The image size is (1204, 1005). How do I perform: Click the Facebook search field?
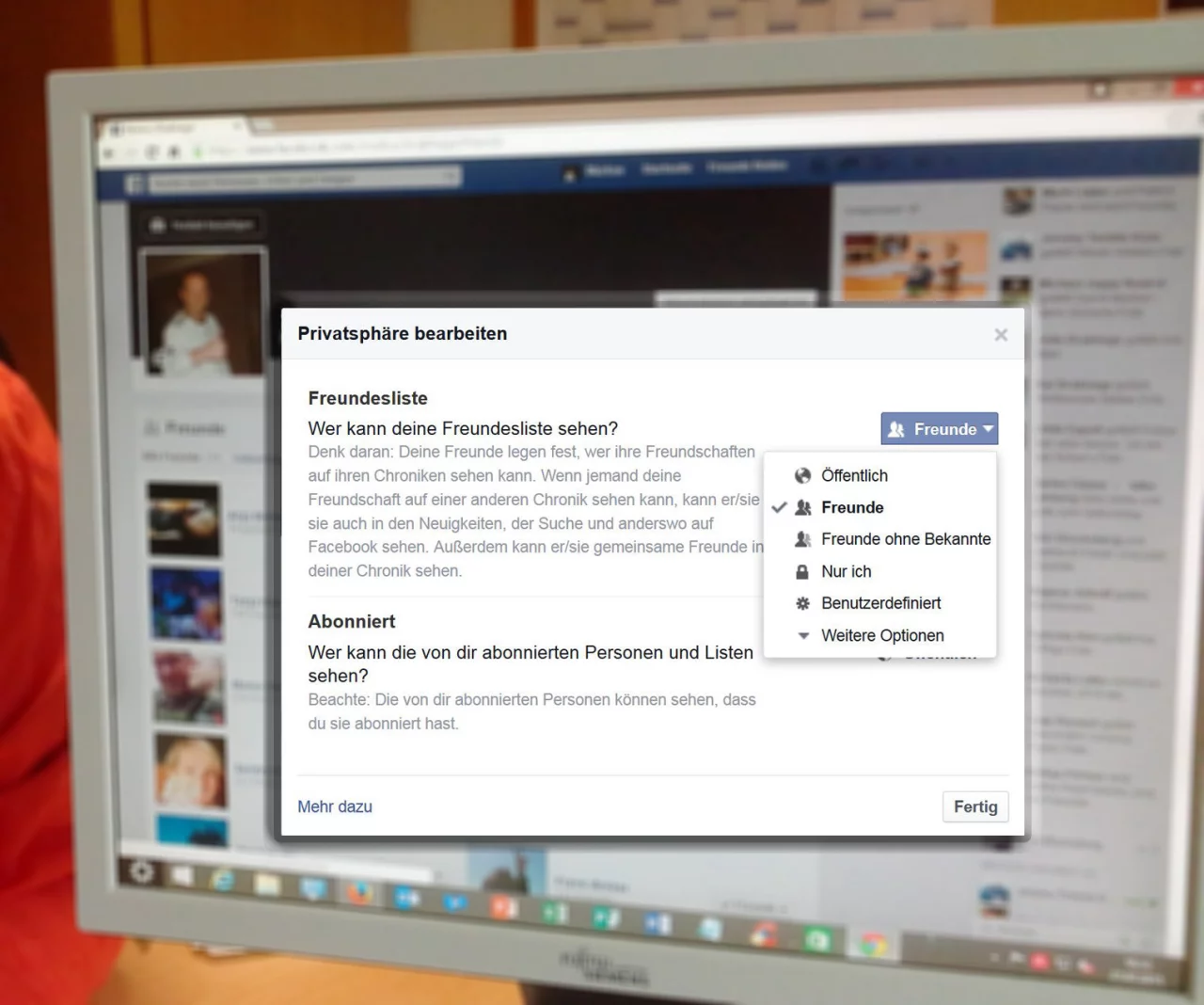pos(301,180)
